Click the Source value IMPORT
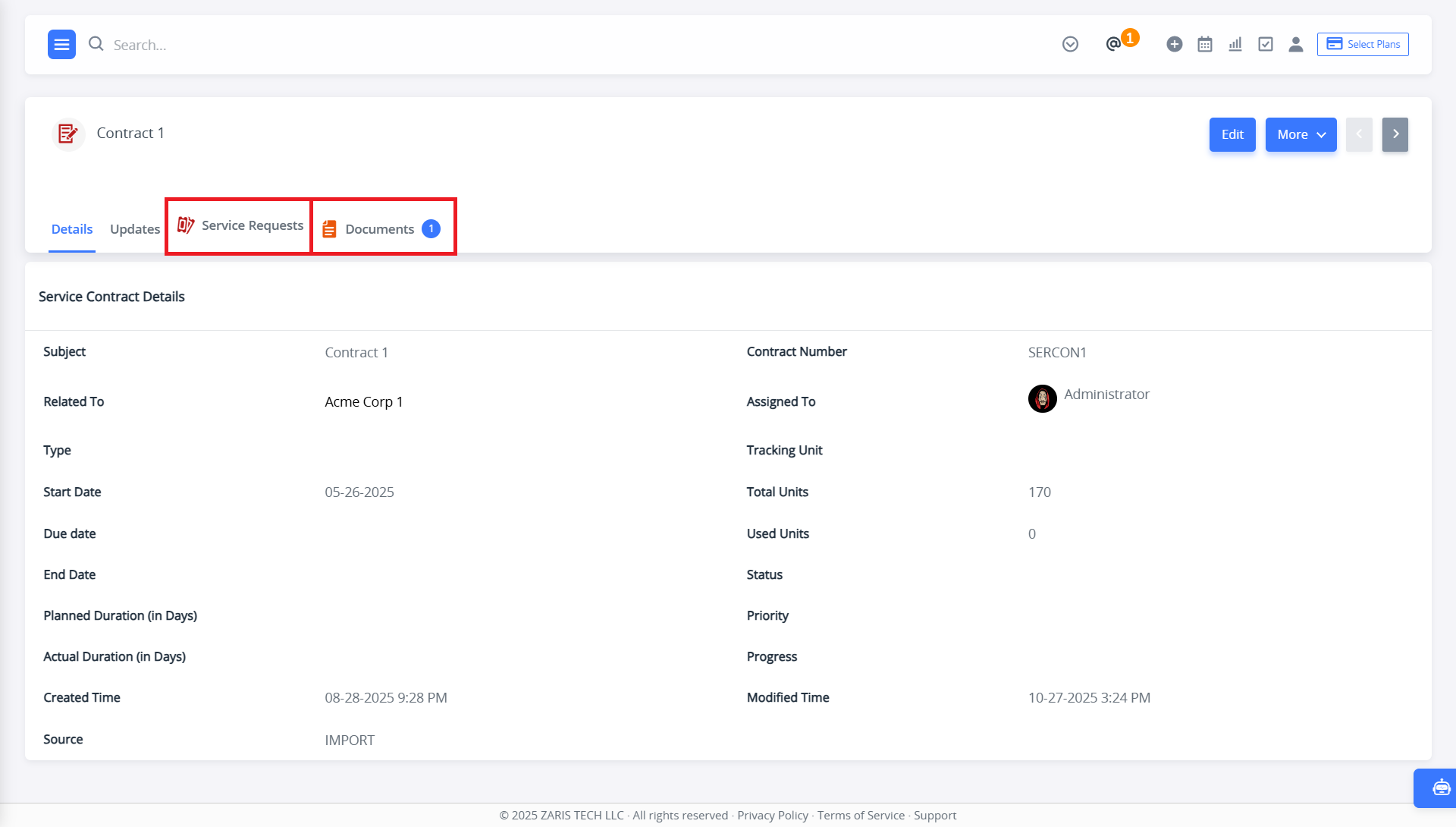The image size is (1456, 827). click(x=350, y=741)
